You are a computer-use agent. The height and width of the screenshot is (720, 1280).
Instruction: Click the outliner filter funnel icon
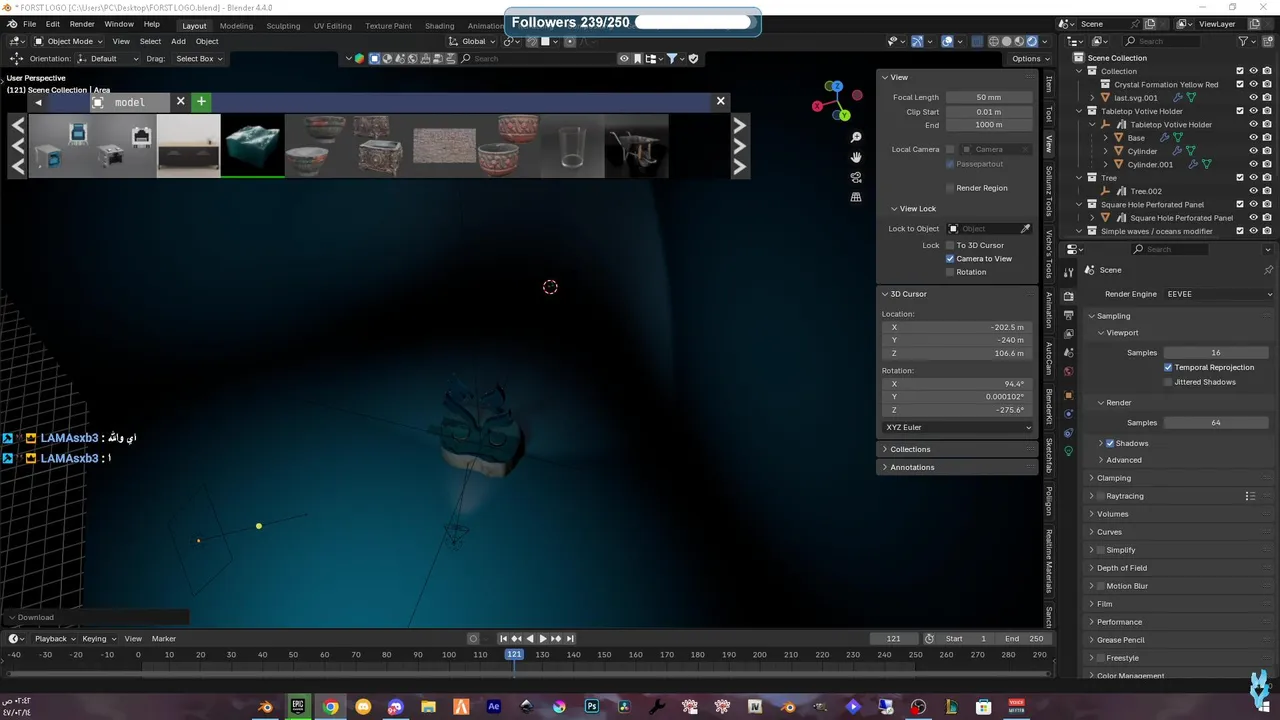1244,41
